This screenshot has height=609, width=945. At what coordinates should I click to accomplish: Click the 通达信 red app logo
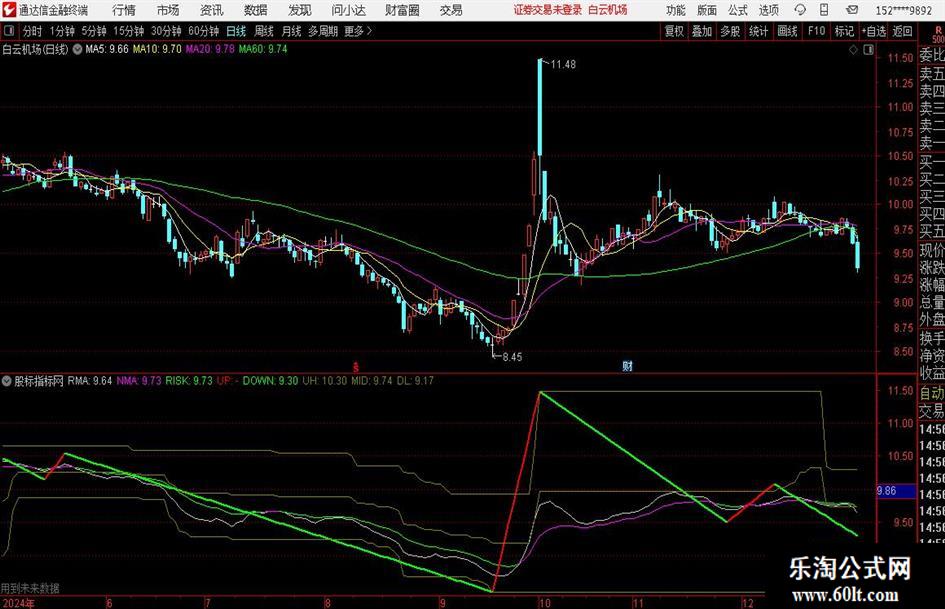tap(9, 10)
